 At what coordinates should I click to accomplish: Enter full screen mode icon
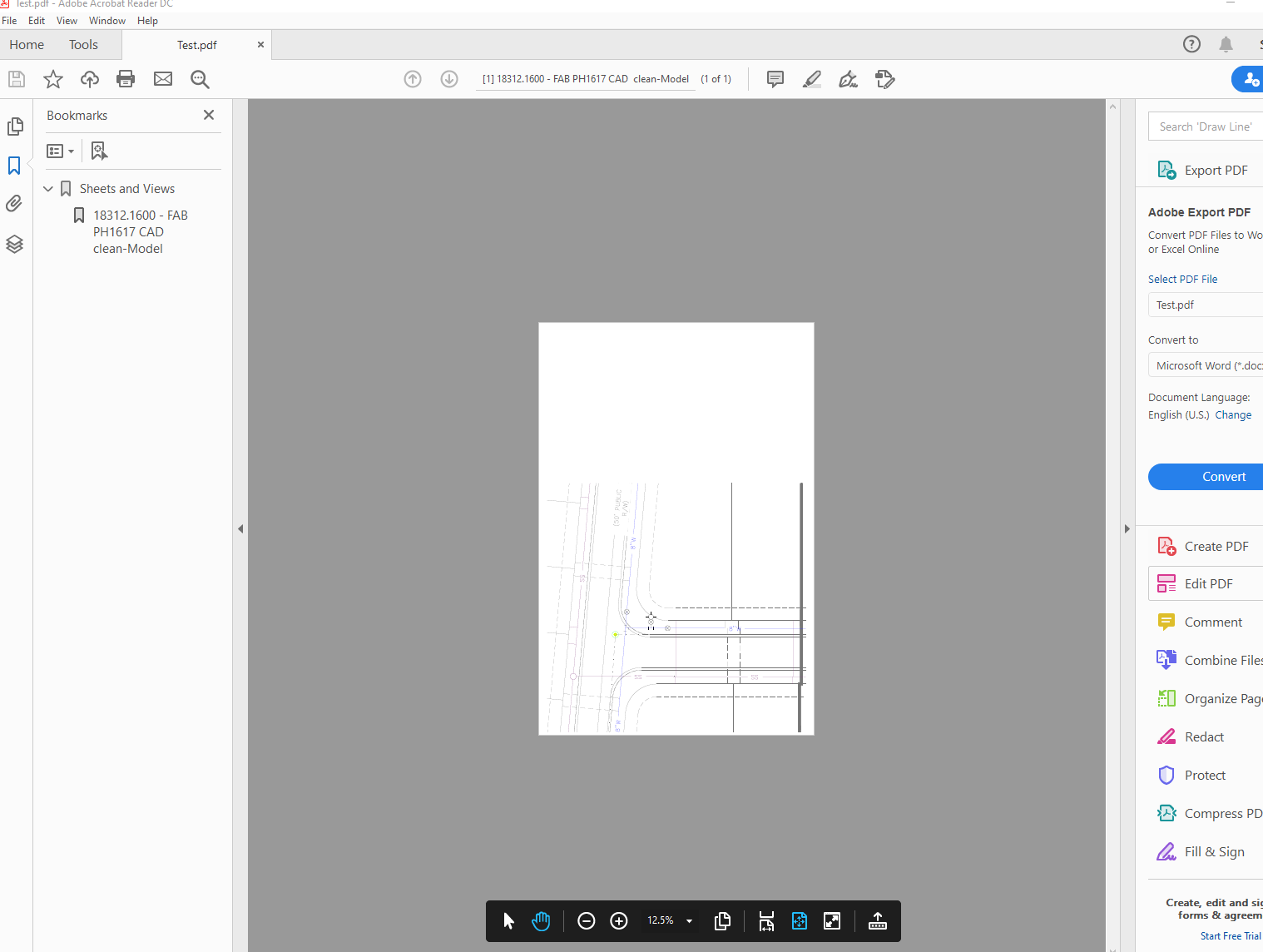(x=832, y=920)
